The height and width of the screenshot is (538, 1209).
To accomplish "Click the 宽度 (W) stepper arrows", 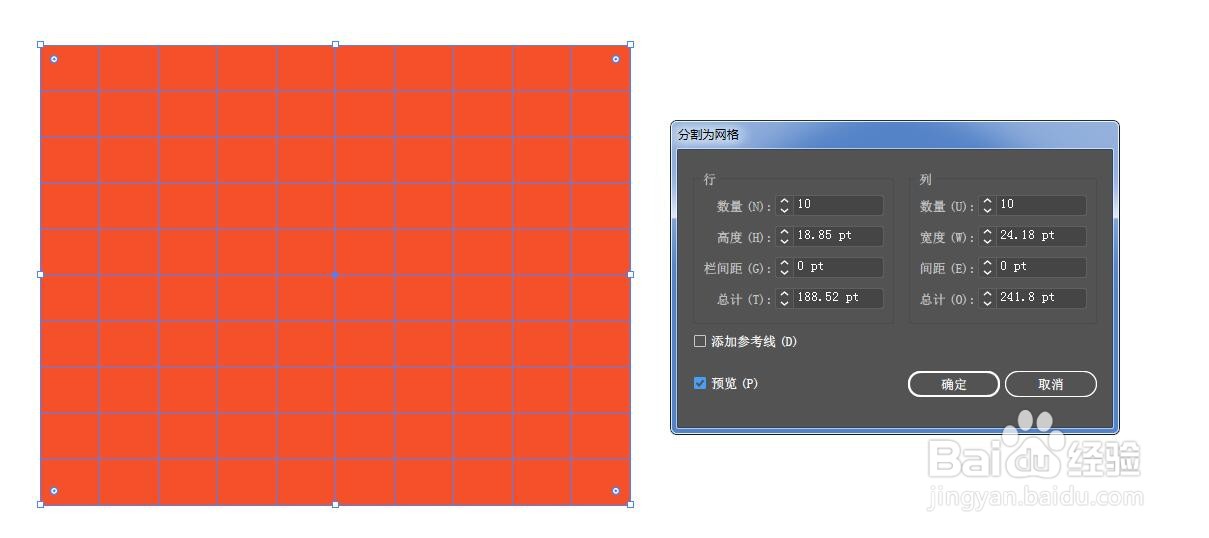I will (x=987, y=236).
